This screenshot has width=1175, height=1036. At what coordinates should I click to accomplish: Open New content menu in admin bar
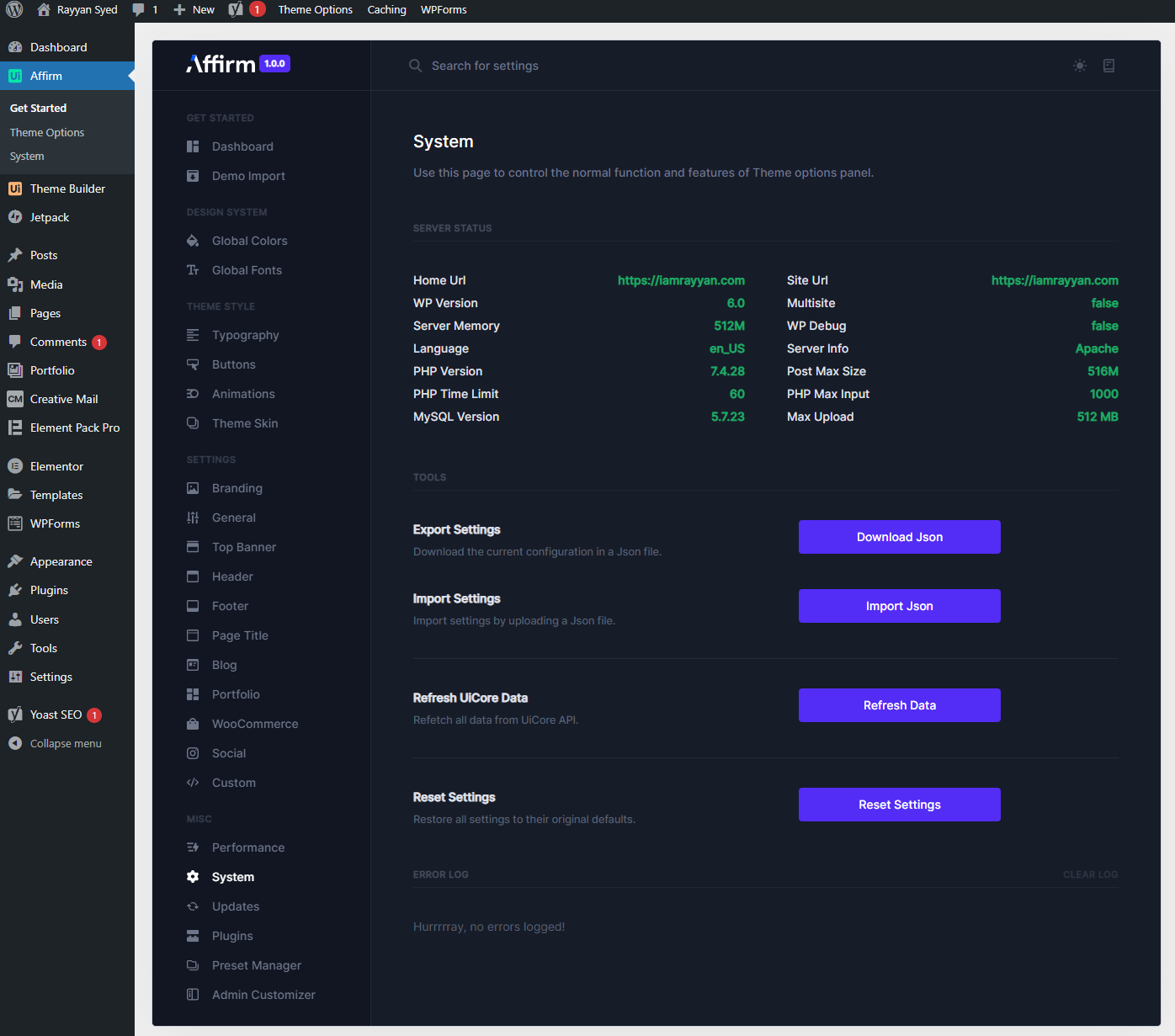pyautogui.click(x=194, y=10)
